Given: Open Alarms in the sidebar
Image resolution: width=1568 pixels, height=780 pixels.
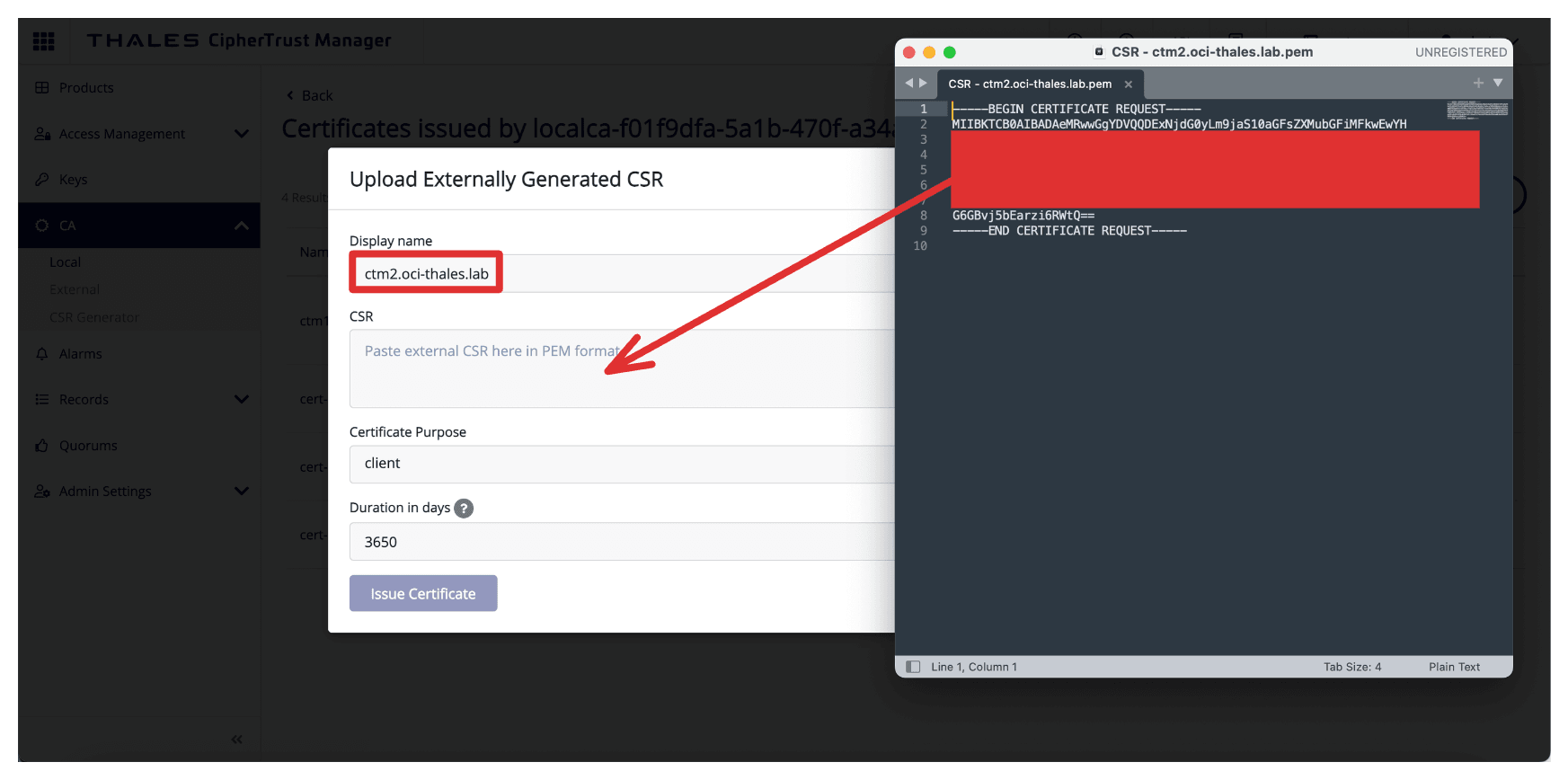Looking at the screenshot, I should pos(80,353).
